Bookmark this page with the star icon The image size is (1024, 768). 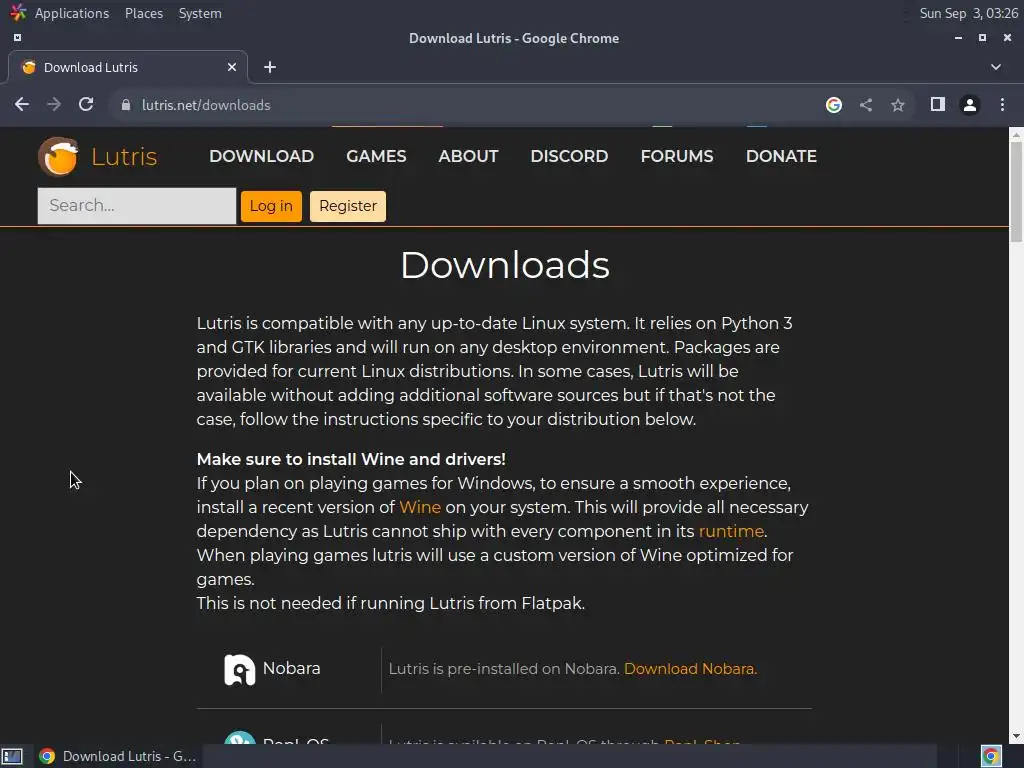tap(898, 105)
